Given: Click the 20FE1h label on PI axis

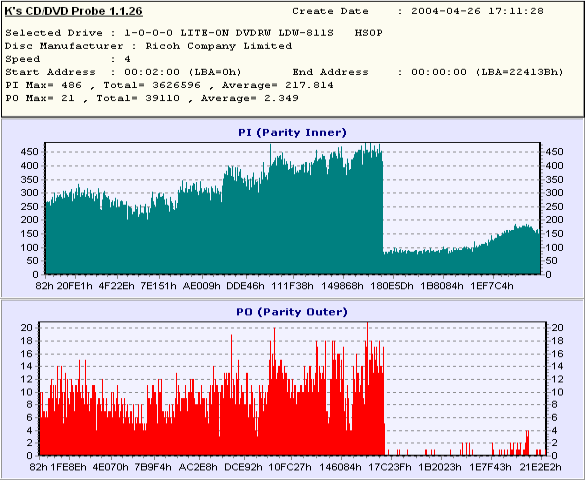Looking at the screenshot, I should coord(75,286).
